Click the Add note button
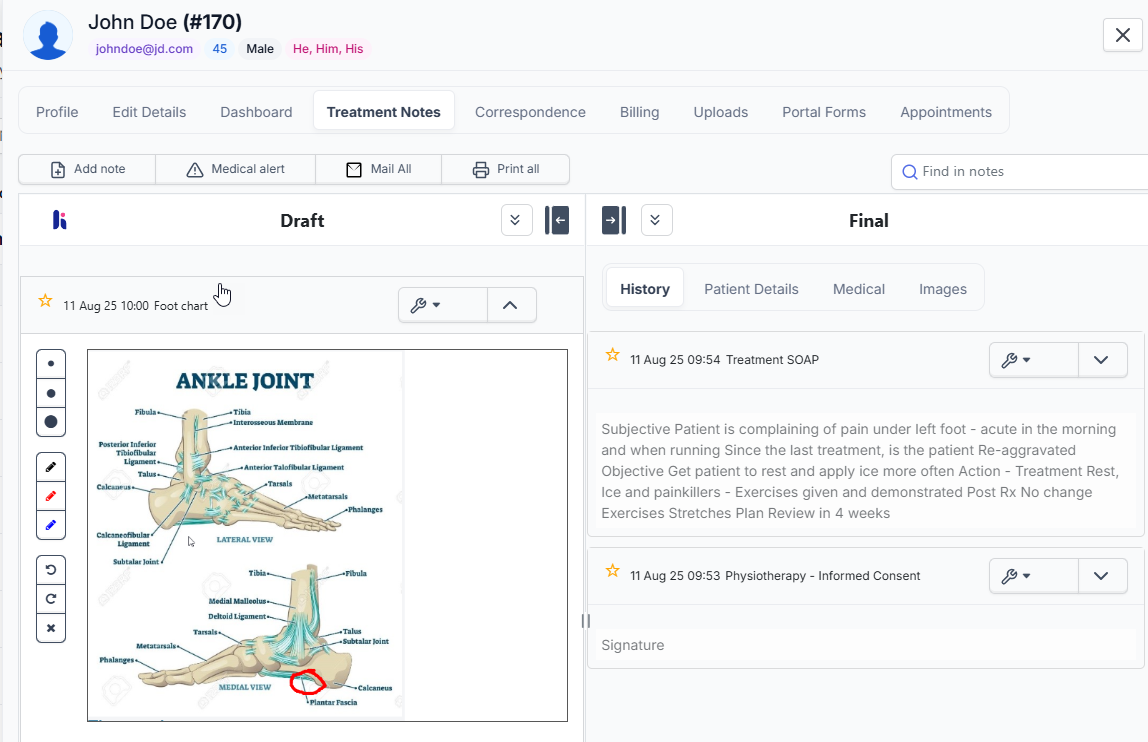1148x742 pixels. pos(87,169)
